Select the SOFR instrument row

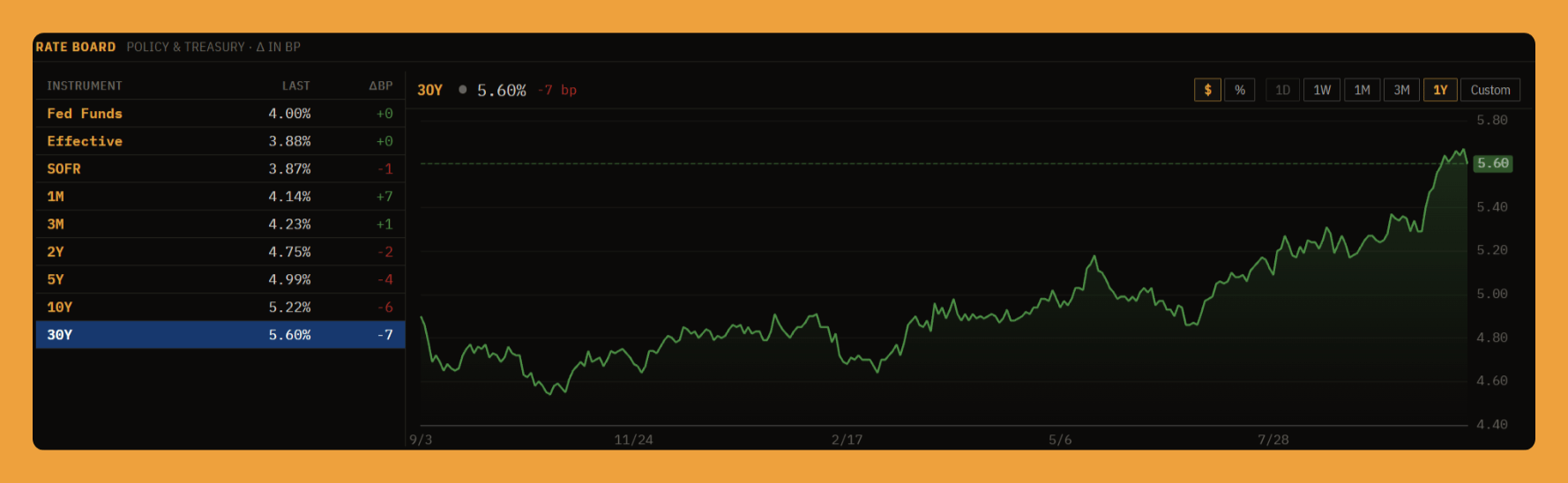click(220, 169)
